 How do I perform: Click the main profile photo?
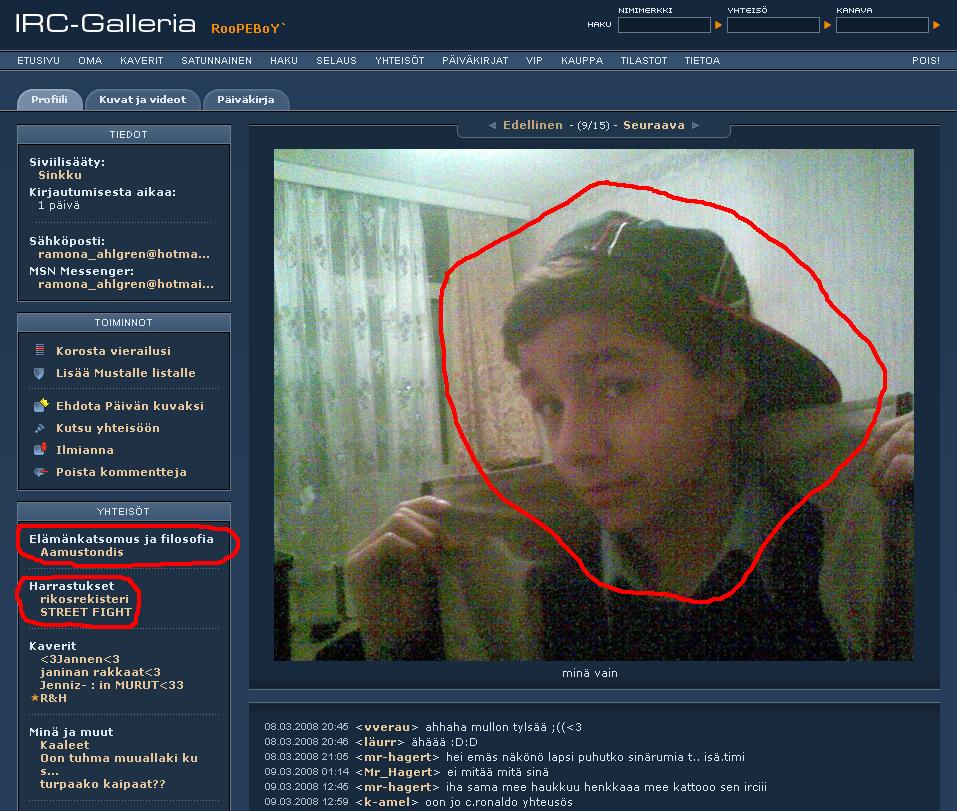593,405
